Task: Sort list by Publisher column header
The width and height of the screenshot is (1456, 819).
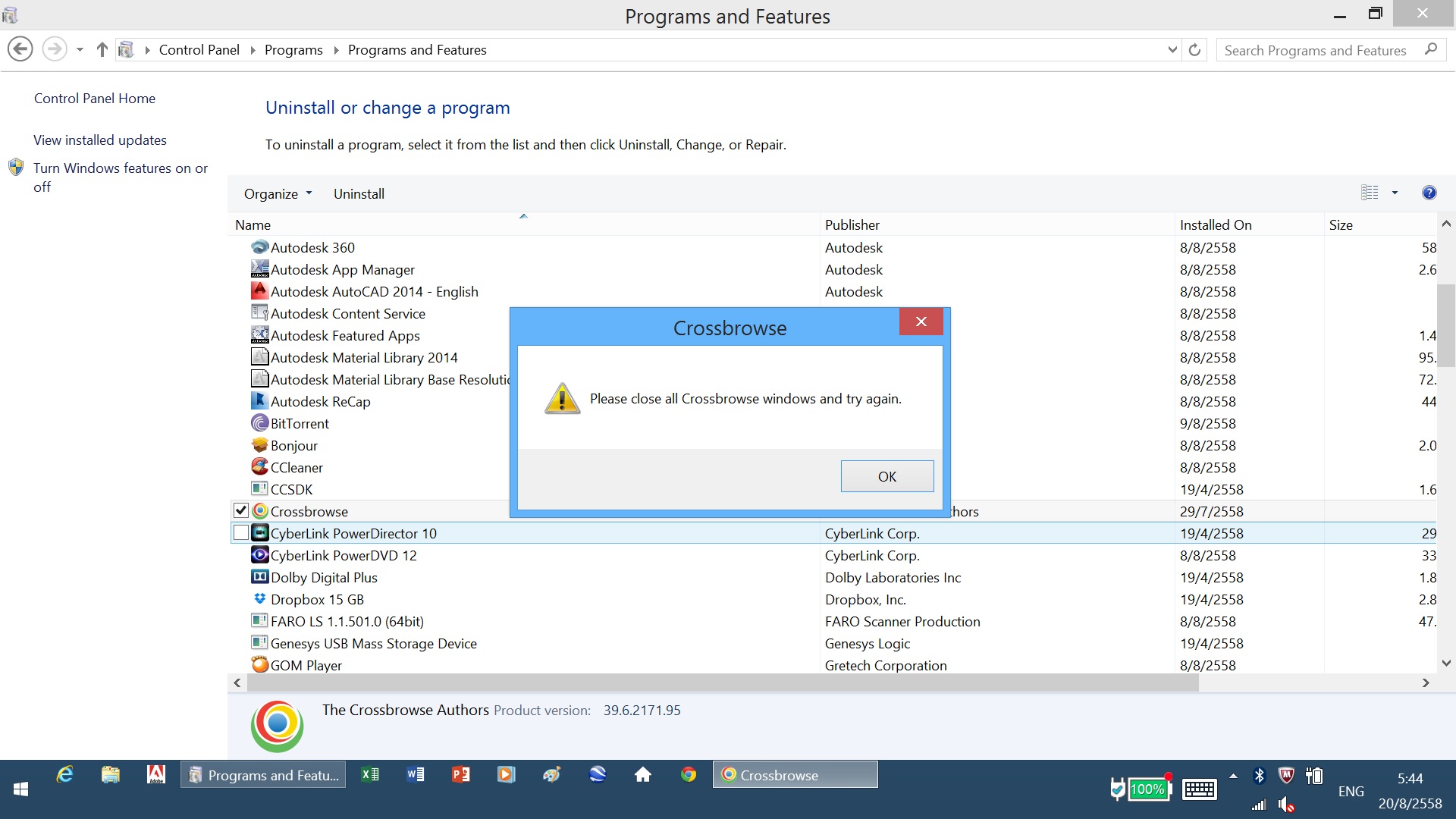Action: coord(997,224)
